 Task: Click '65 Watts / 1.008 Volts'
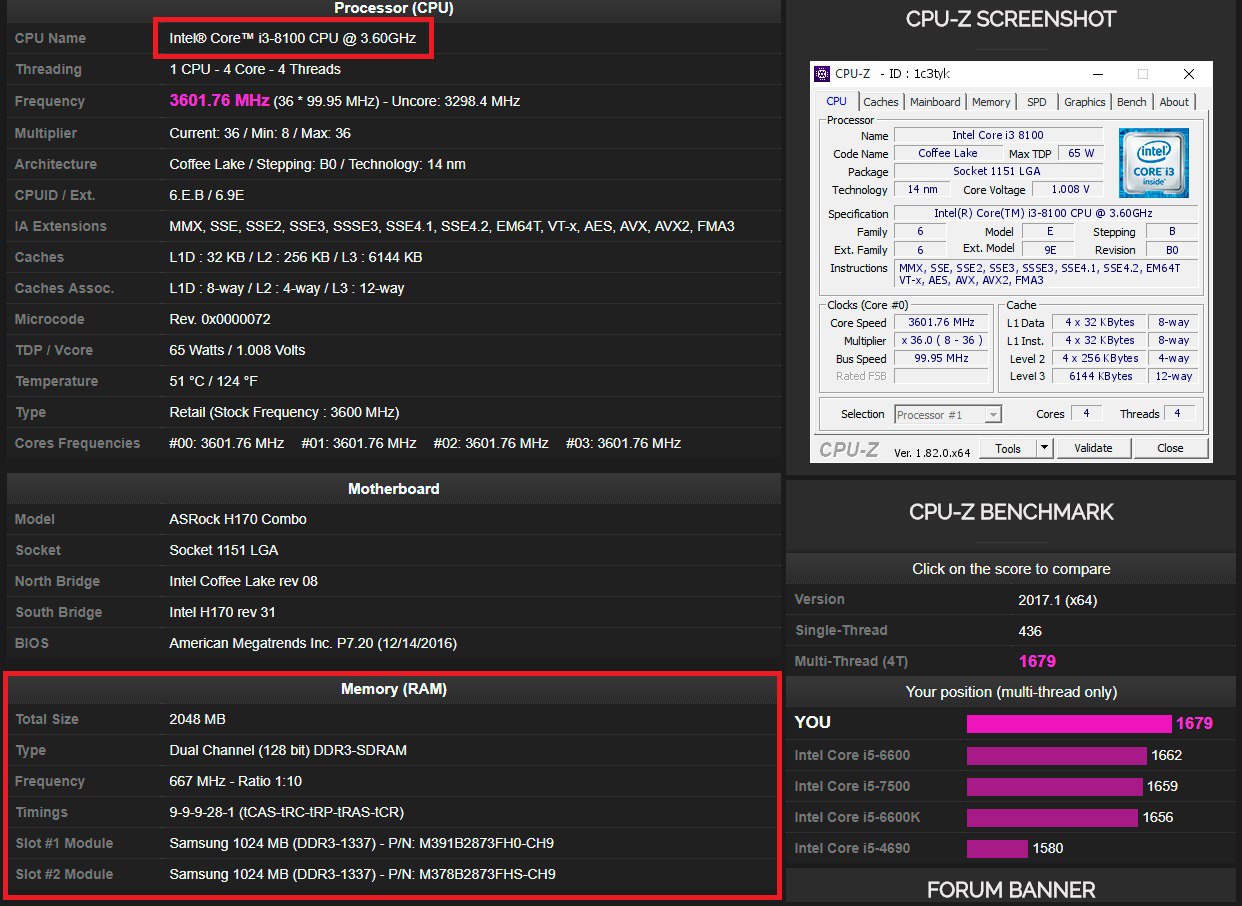237,350
